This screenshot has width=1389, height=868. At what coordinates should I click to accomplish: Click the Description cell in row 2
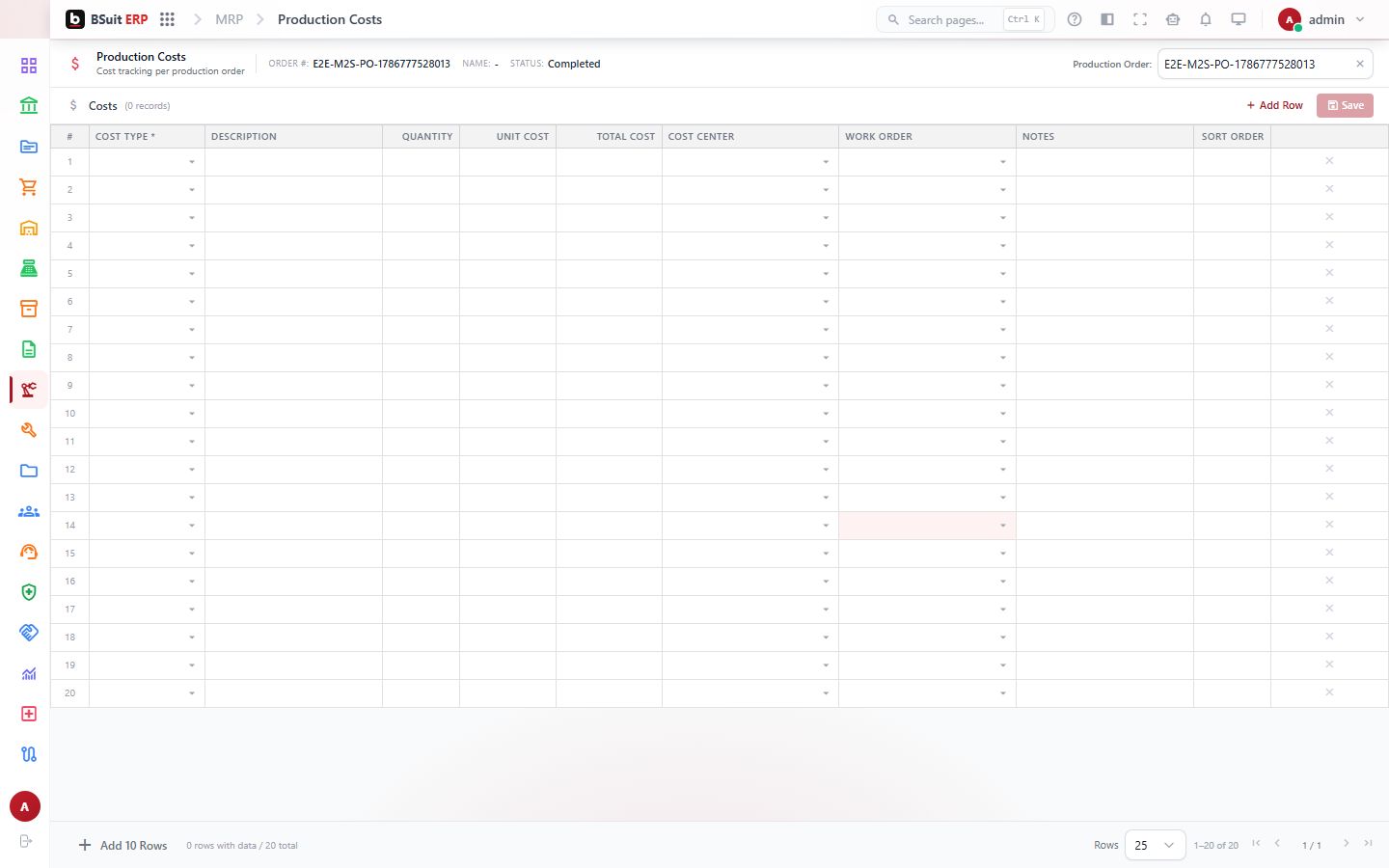293,190
